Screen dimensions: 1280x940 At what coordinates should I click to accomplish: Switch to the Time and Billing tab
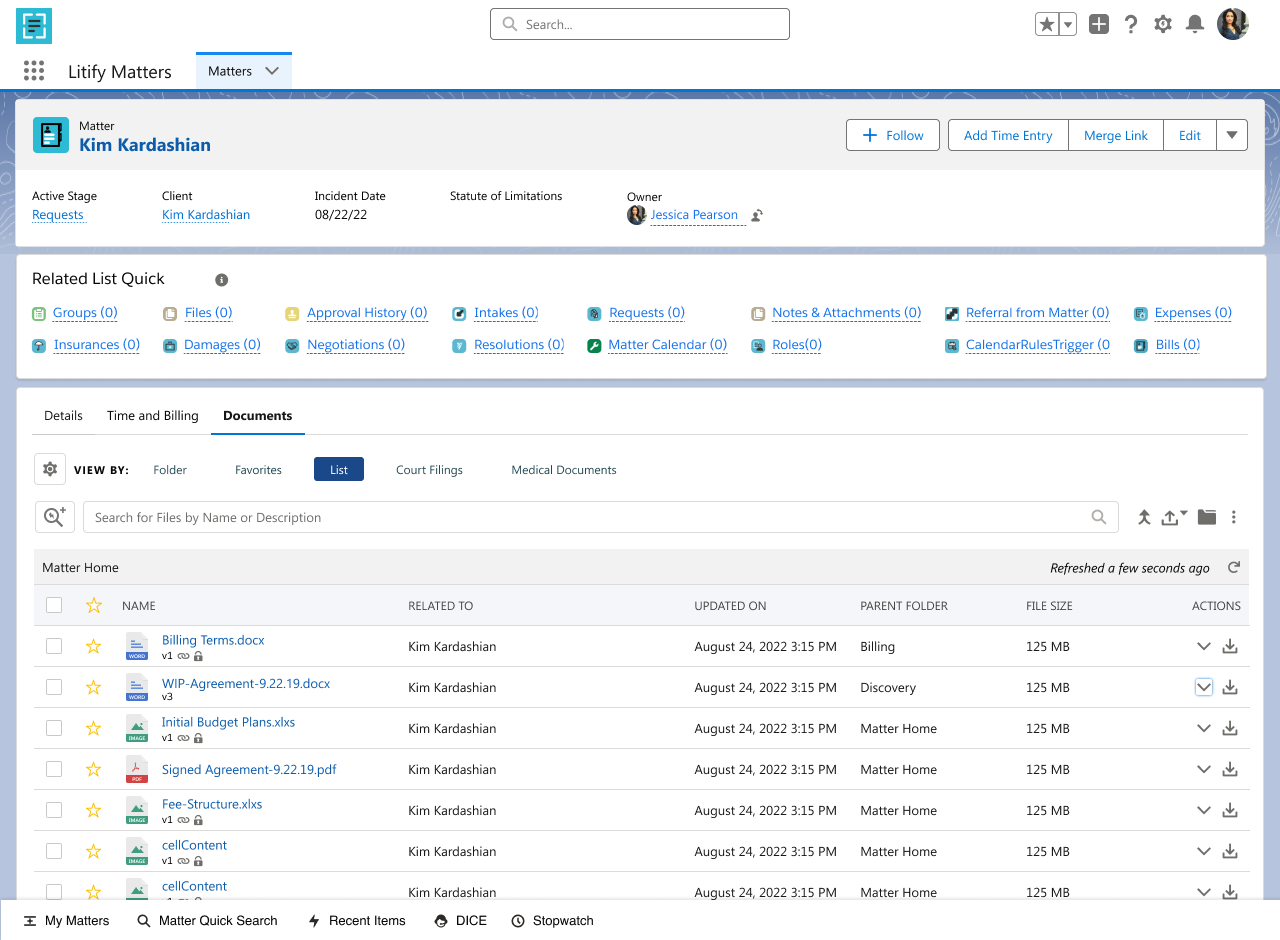(x=153, y=415)
